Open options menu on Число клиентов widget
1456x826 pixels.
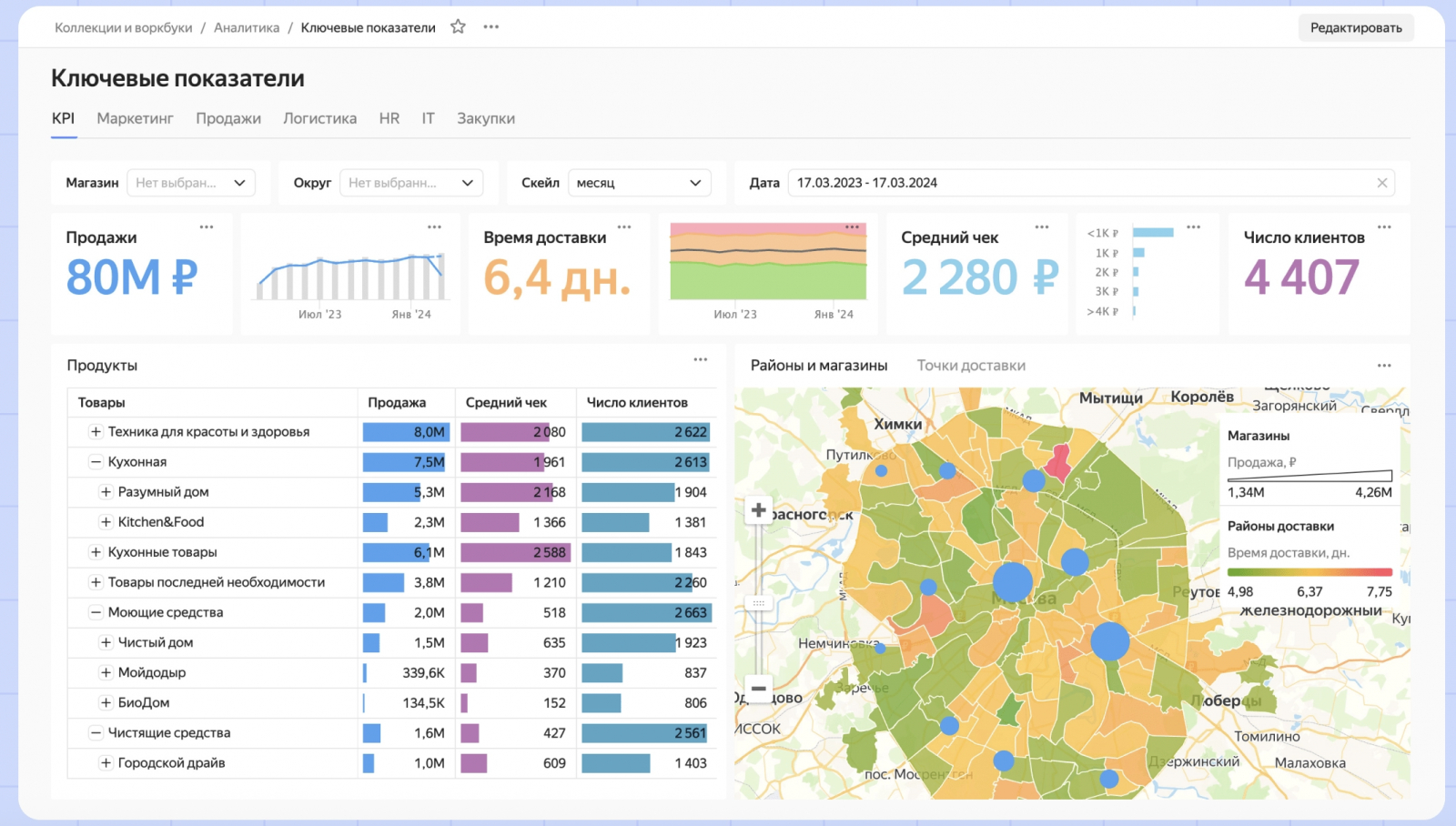[x=1384, y=227]
